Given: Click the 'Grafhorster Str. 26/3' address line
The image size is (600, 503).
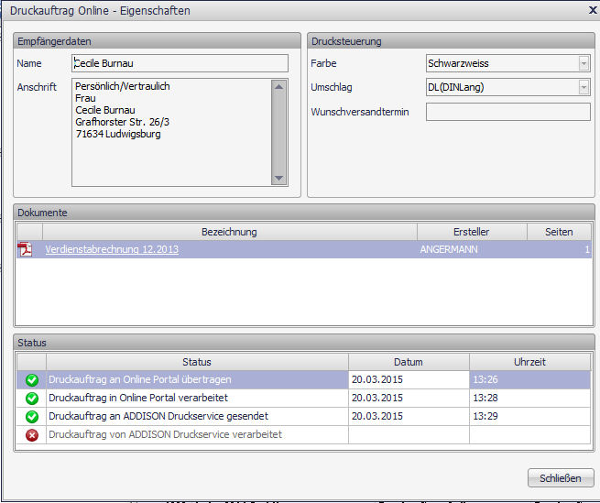Looking at the screenshot, I should (122, 122).
